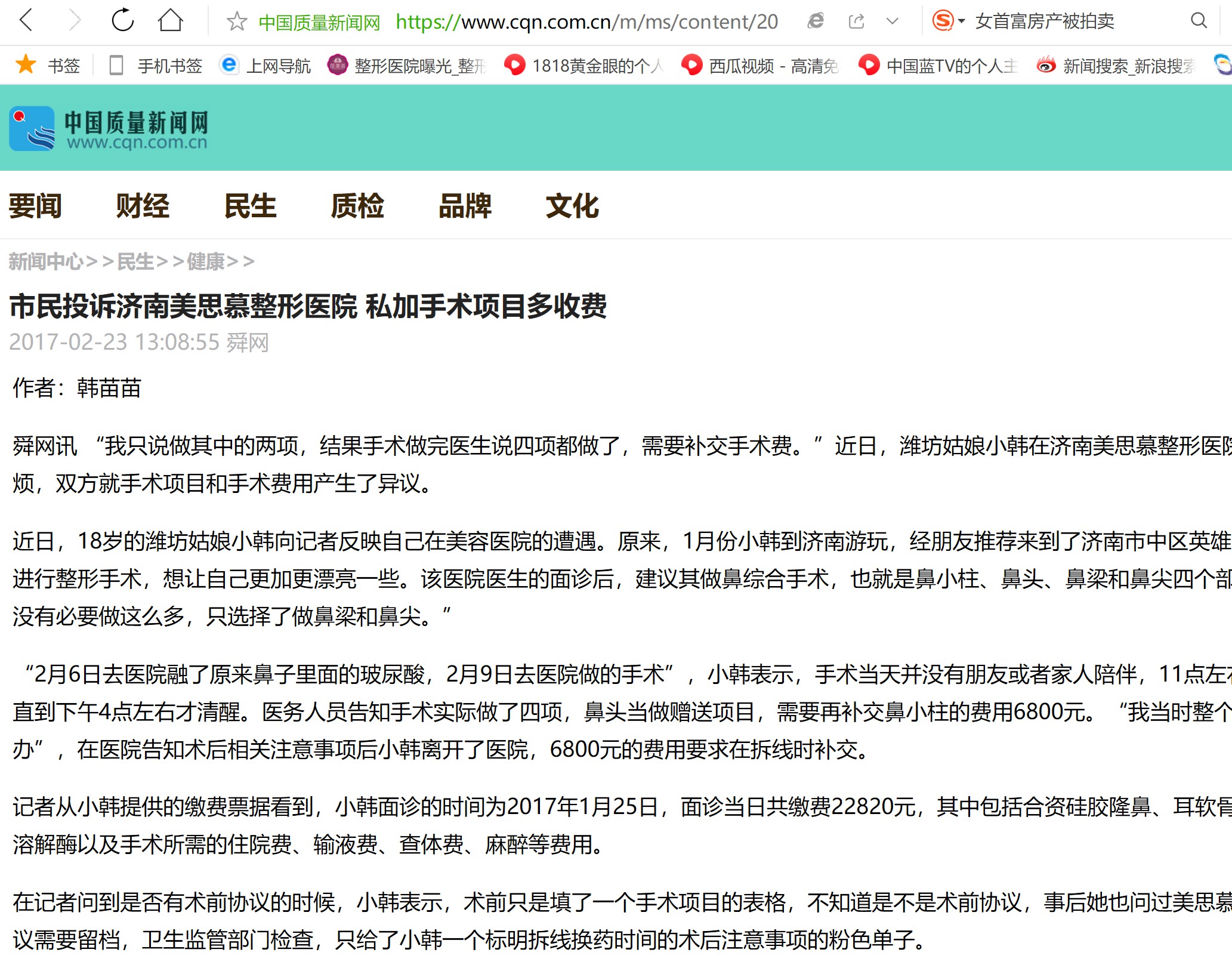Click the browser forward arrow

pos(74,21)
